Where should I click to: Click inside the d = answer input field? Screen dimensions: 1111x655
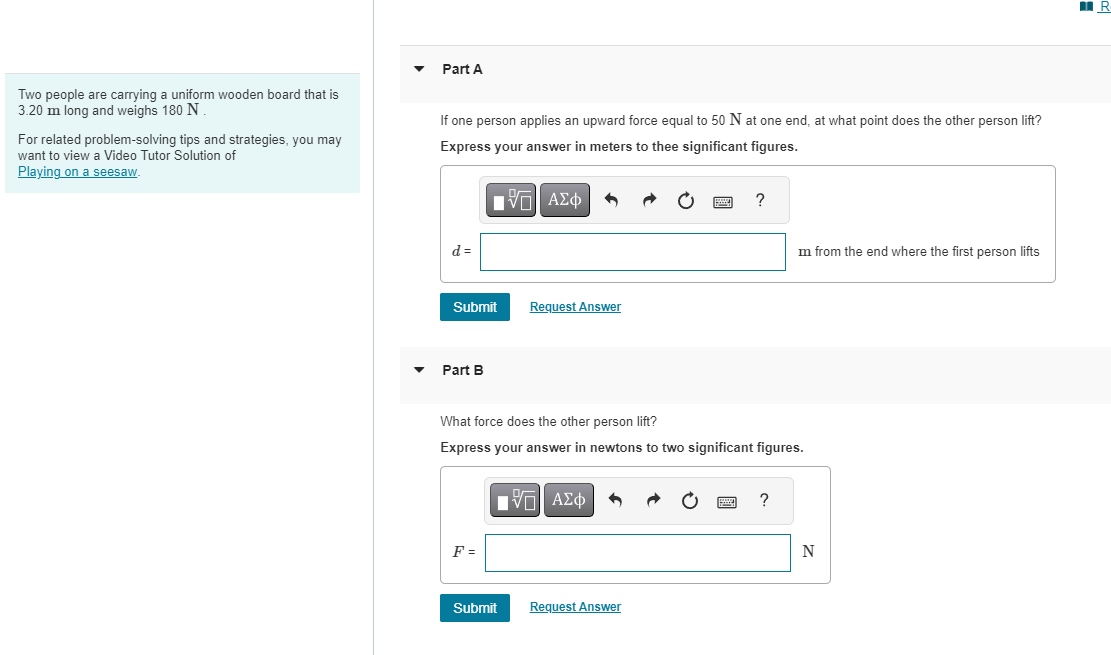(x=632, y=251)
